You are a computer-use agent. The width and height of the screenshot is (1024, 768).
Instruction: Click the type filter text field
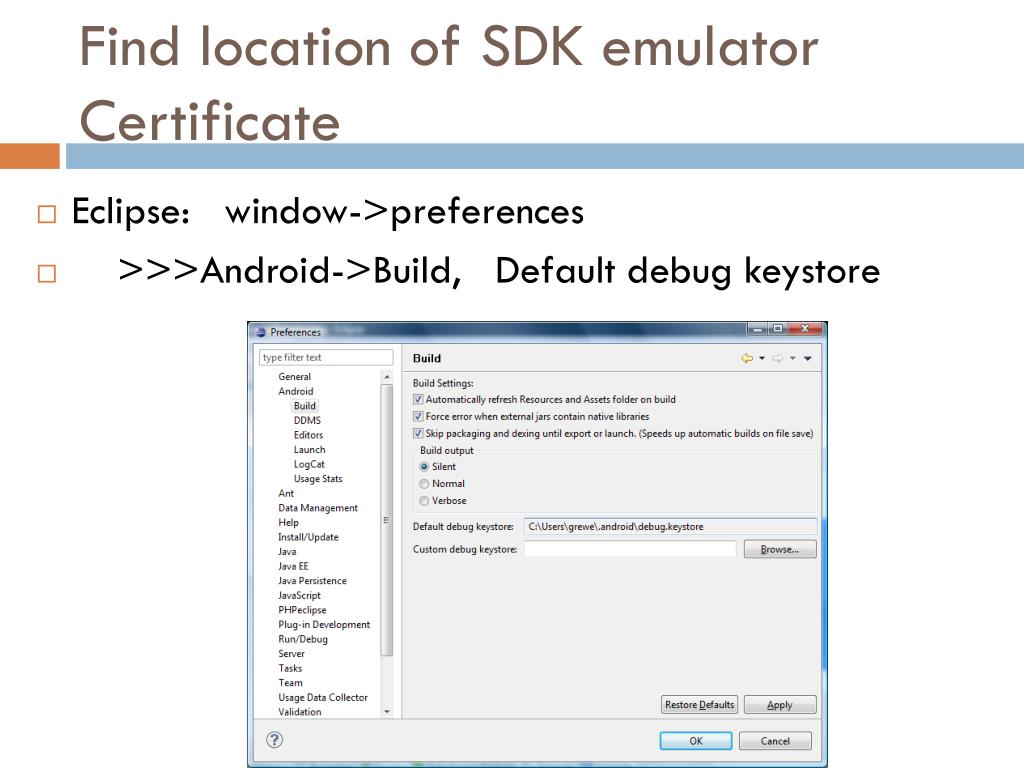[326, 357]
